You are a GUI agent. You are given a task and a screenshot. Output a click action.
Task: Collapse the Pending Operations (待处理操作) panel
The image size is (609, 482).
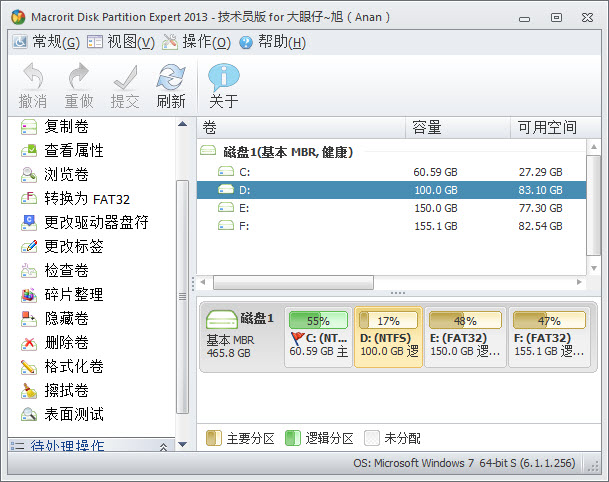(x=163, y=446)
